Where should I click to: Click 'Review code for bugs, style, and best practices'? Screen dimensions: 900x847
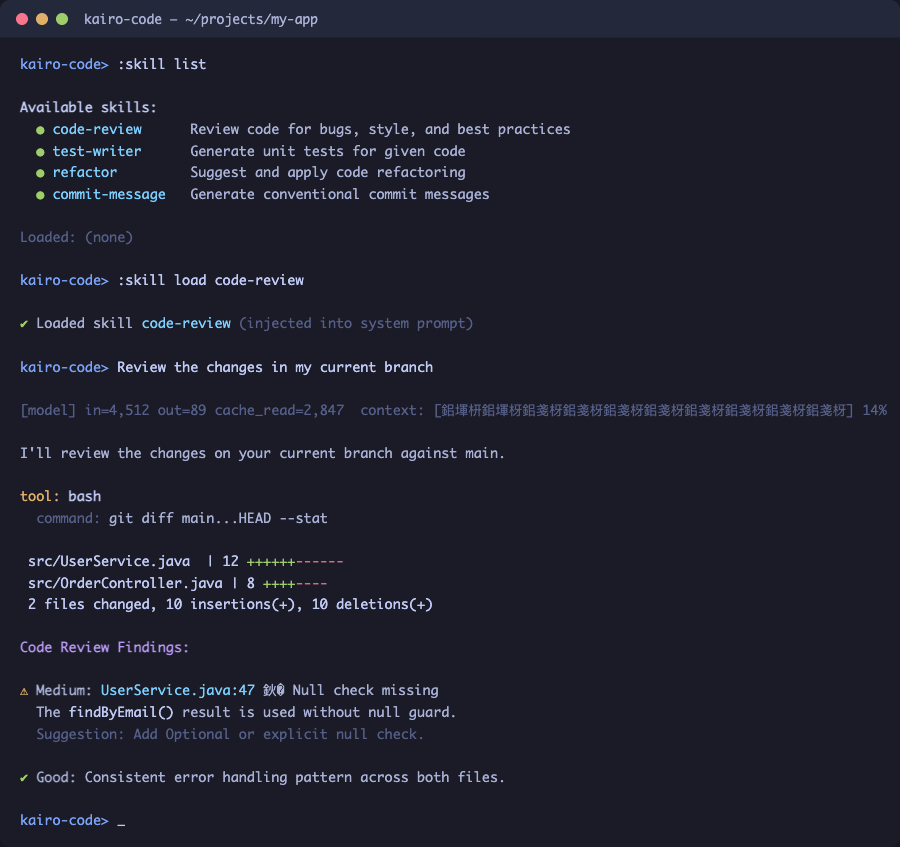point(380,129)
